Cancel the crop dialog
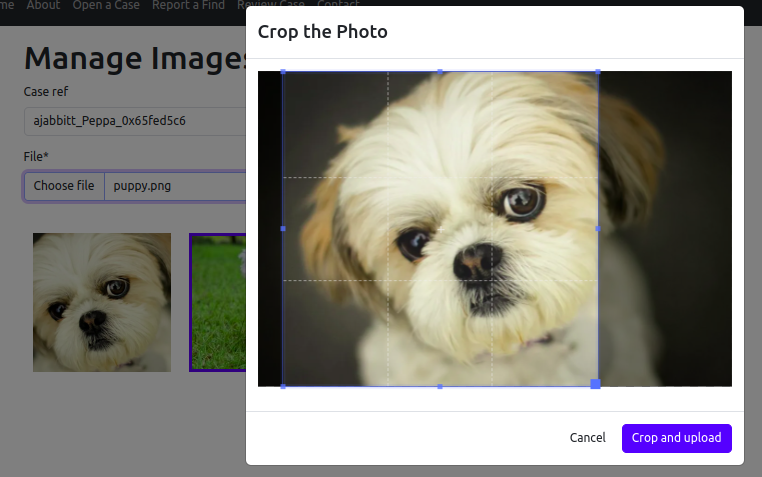Screen dimensions: 762x477 pyautogui.click(x=588, y=438)
